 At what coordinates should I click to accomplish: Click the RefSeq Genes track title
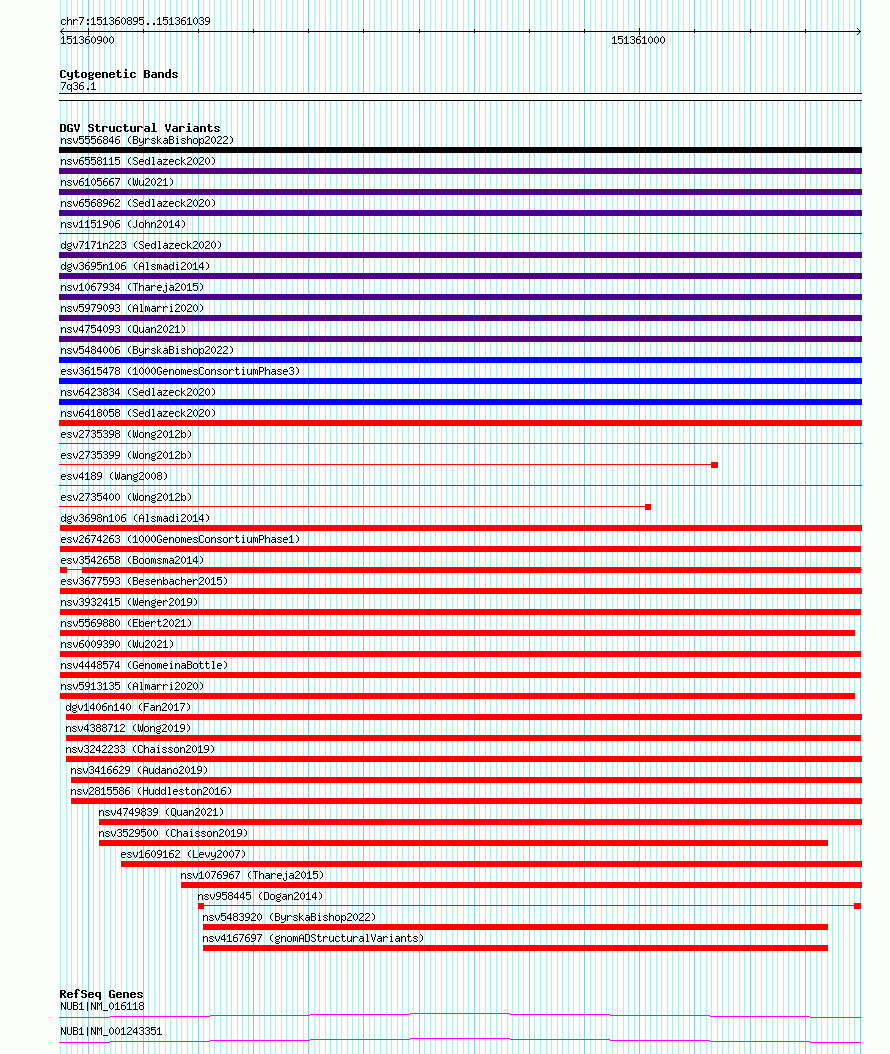point(102,994)
